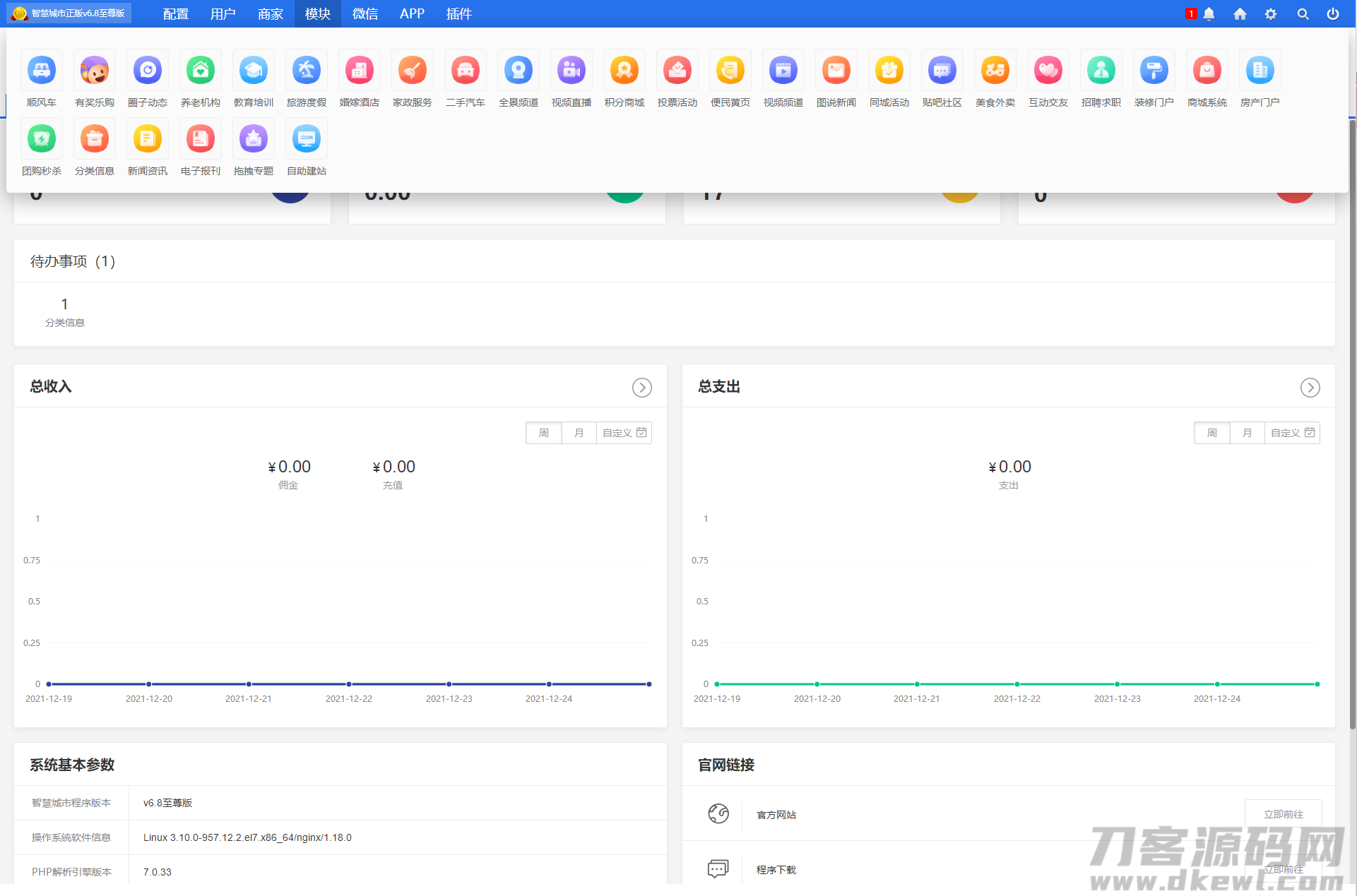Click the power logout icon
Viewport: 1357px width, 896px height.
(x=1332, y=14)
